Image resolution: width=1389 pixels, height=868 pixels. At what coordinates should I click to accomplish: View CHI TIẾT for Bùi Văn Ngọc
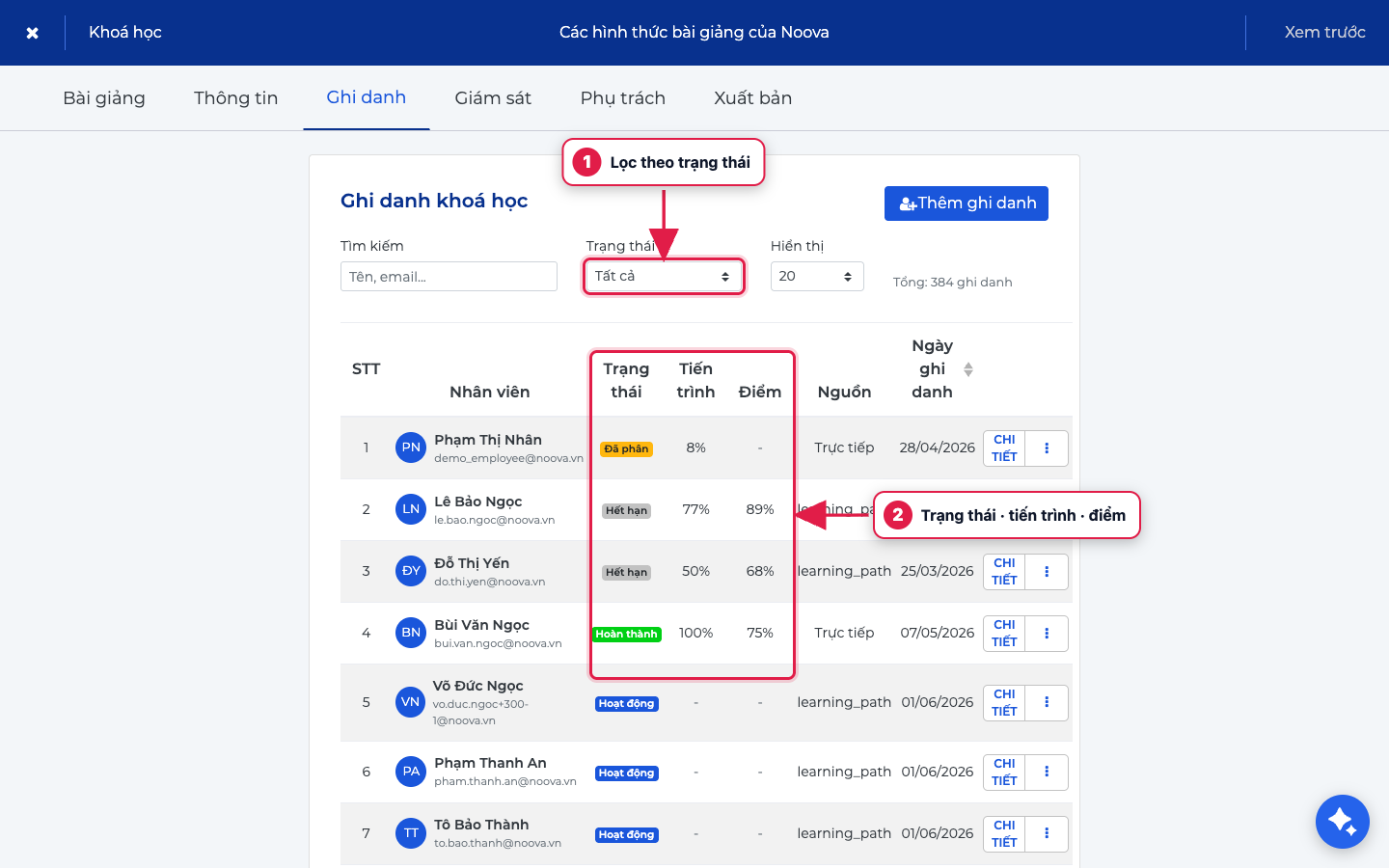(1004, 634)
